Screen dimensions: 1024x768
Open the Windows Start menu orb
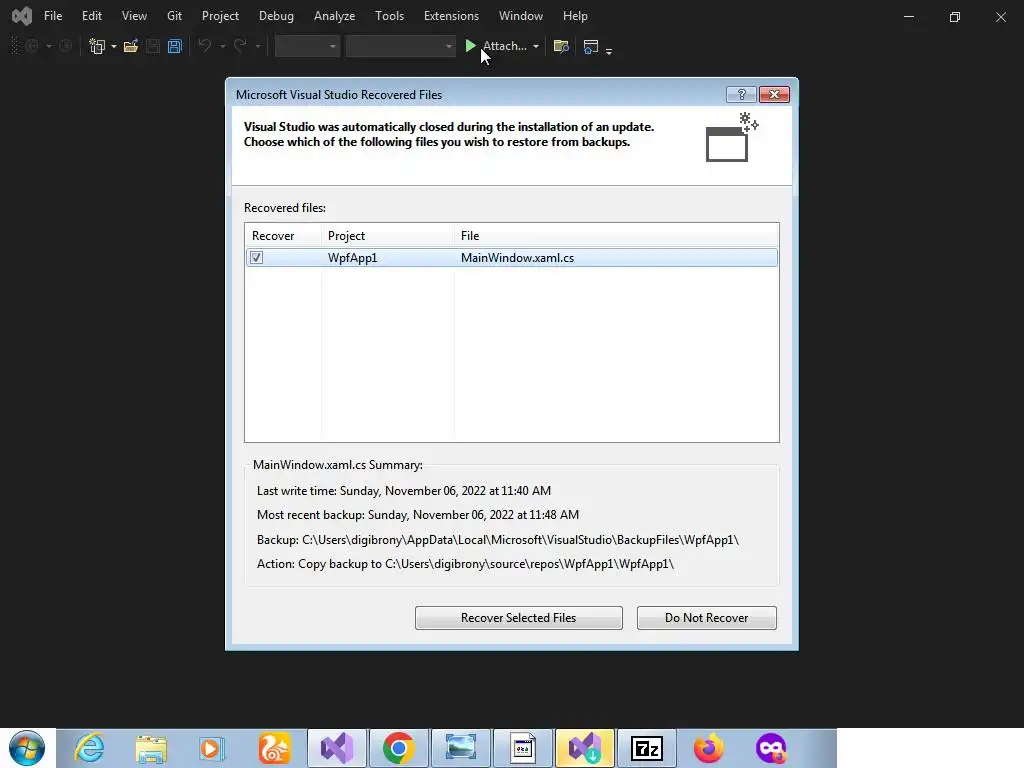27,748
